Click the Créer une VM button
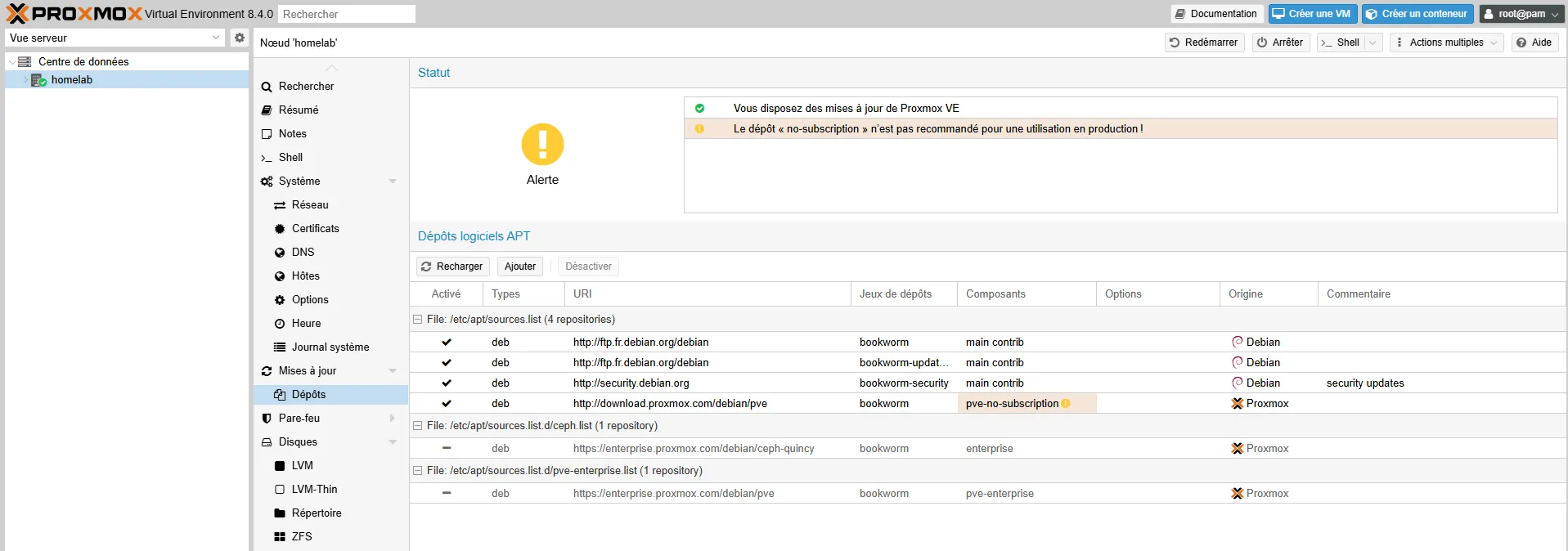Screen dimensions: 1568x551 [1312, 14]
